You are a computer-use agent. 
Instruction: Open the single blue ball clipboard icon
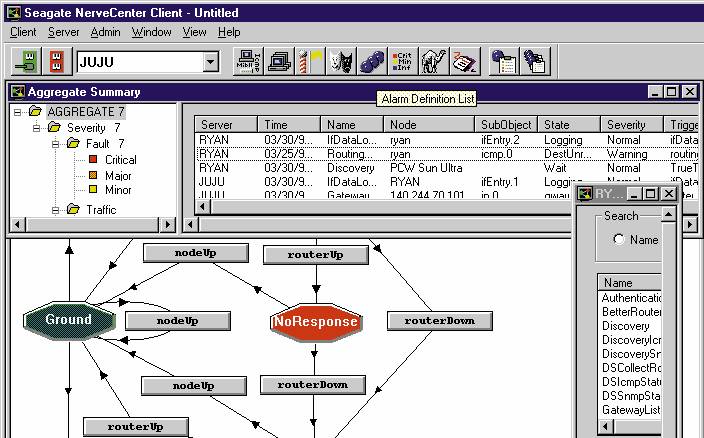coord(503,61)
